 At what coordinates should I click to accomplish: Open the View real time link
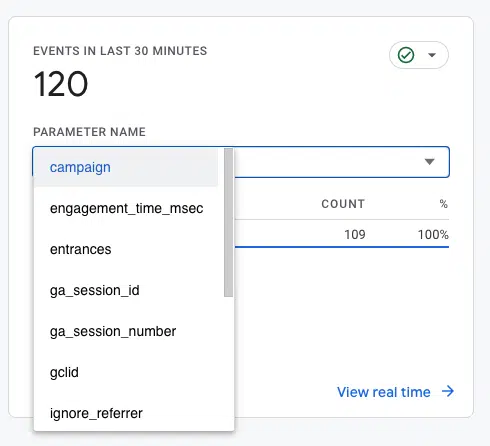pyautogui.click(x=384, y=392)
